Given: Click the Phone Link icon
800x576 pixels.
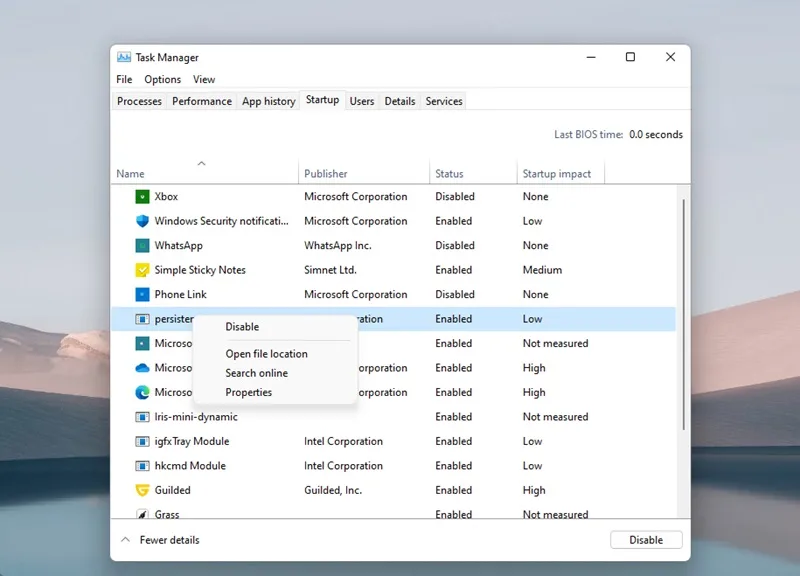Looking at the screenshot, I should click(x=142, y=294).
